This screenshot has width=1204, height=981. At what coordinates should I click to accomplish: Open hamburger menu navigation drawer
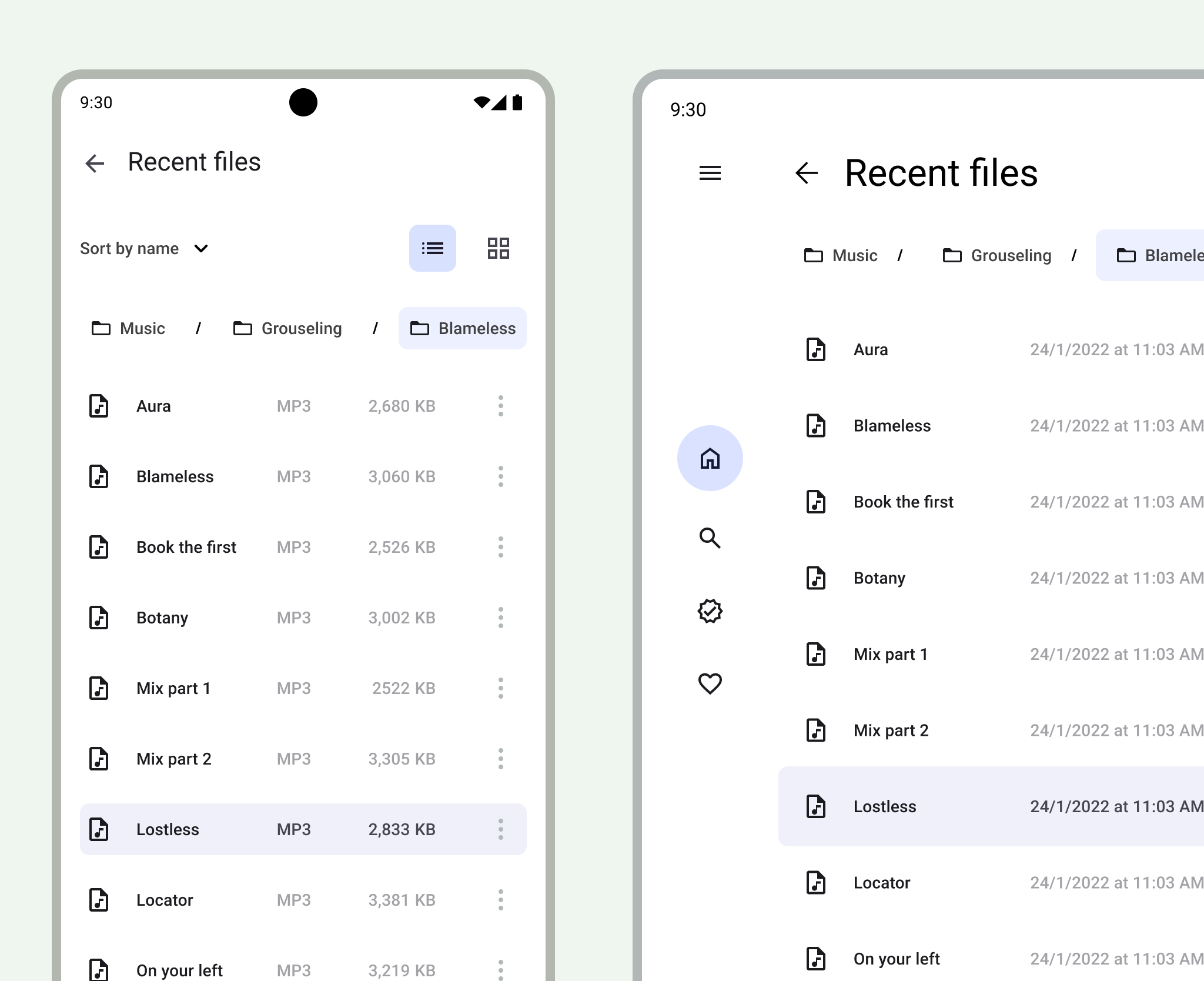(x=711, y=173)
